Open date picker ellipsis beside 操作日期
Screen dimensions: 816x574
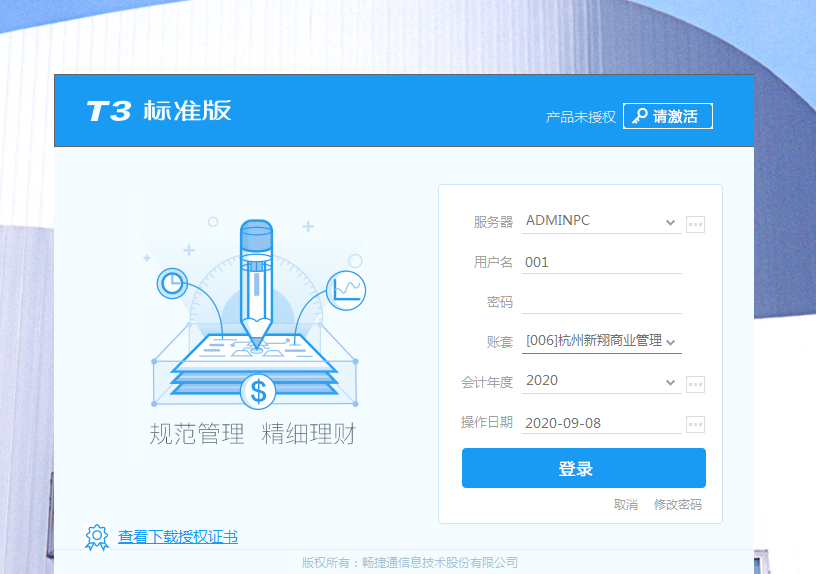695,424
